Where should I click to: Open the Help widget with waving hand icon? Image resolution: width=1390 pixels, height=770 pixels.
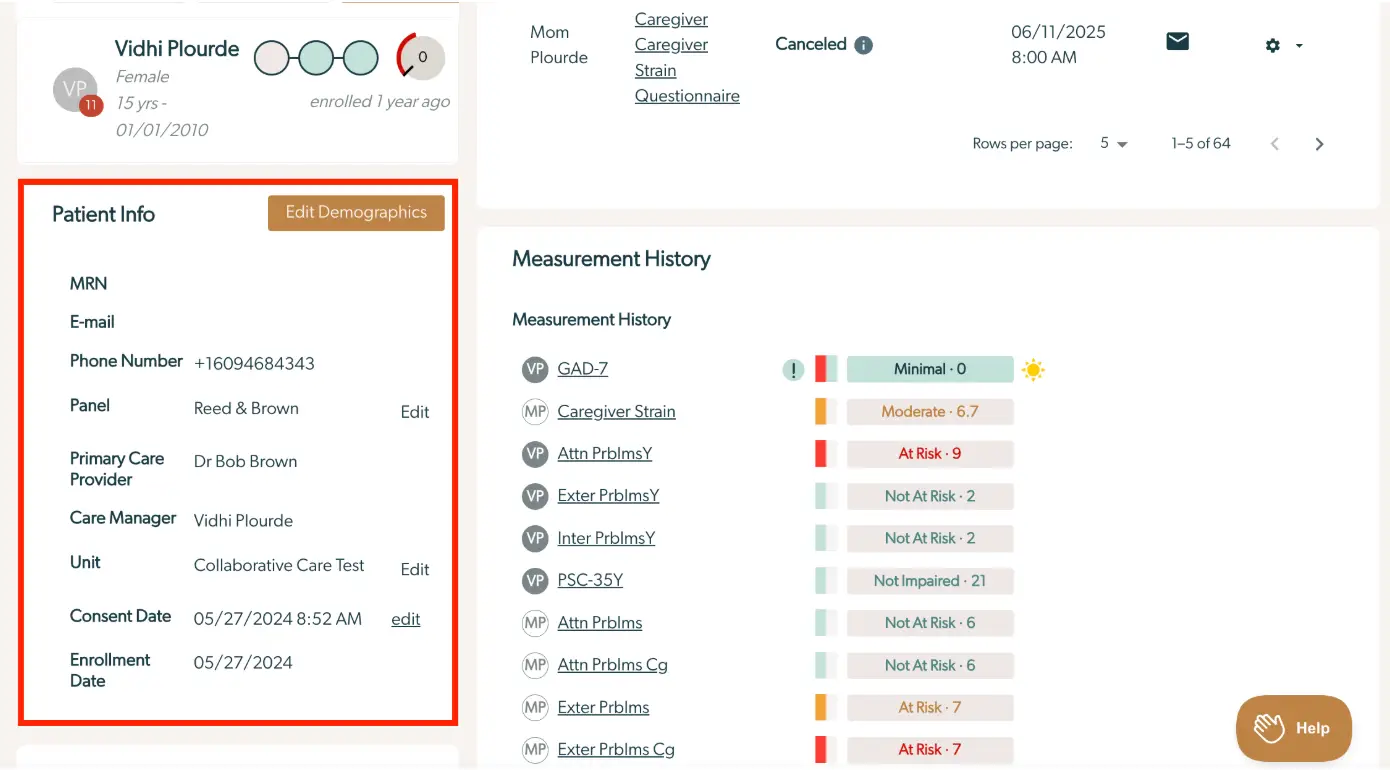1293,728
